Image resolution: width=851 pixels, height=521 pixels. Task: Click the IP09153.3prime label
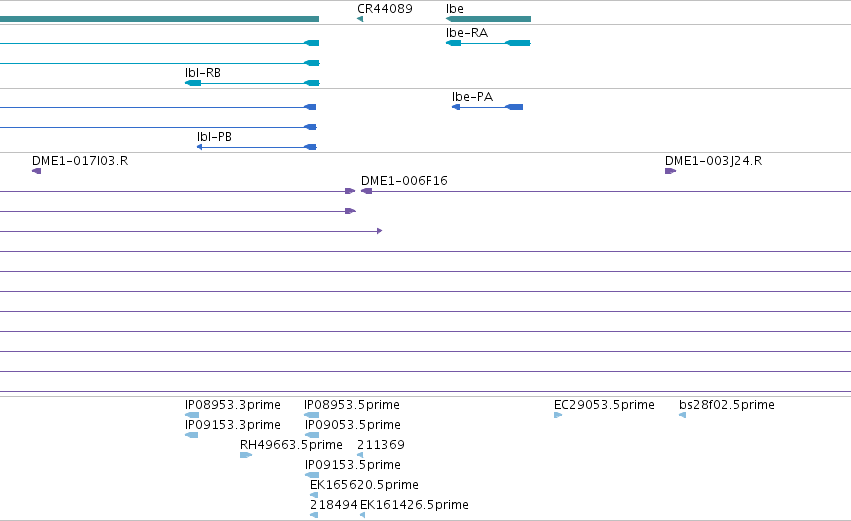233,425
